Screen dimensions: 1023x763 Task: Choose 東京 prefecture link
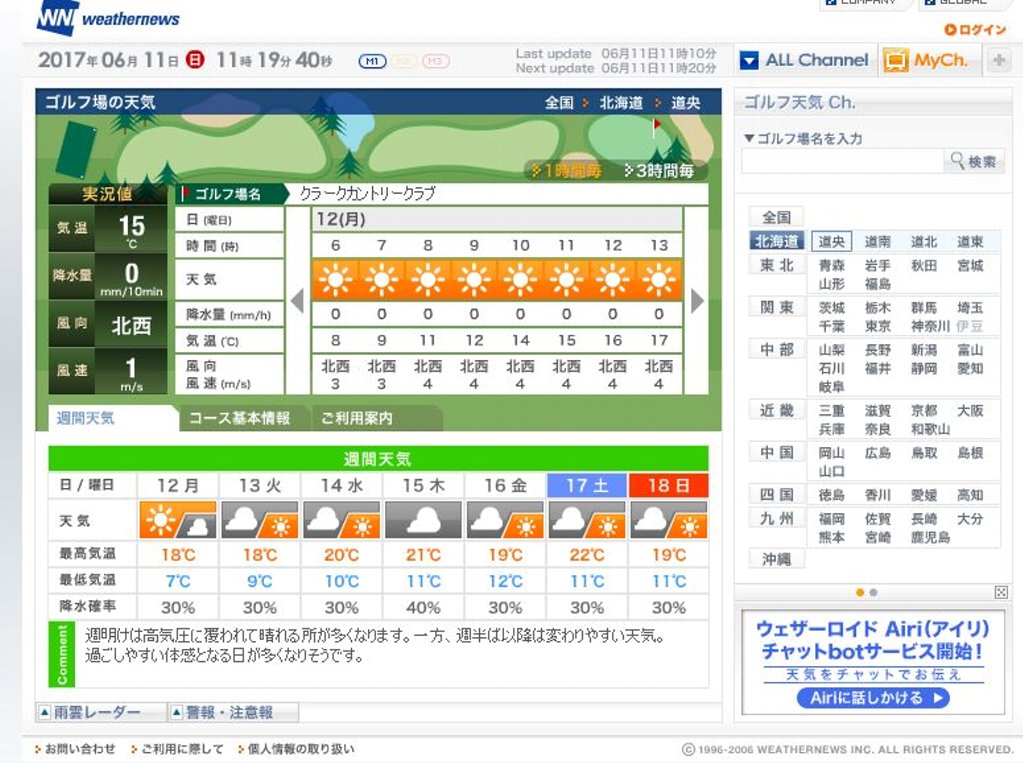coord(878,326)
